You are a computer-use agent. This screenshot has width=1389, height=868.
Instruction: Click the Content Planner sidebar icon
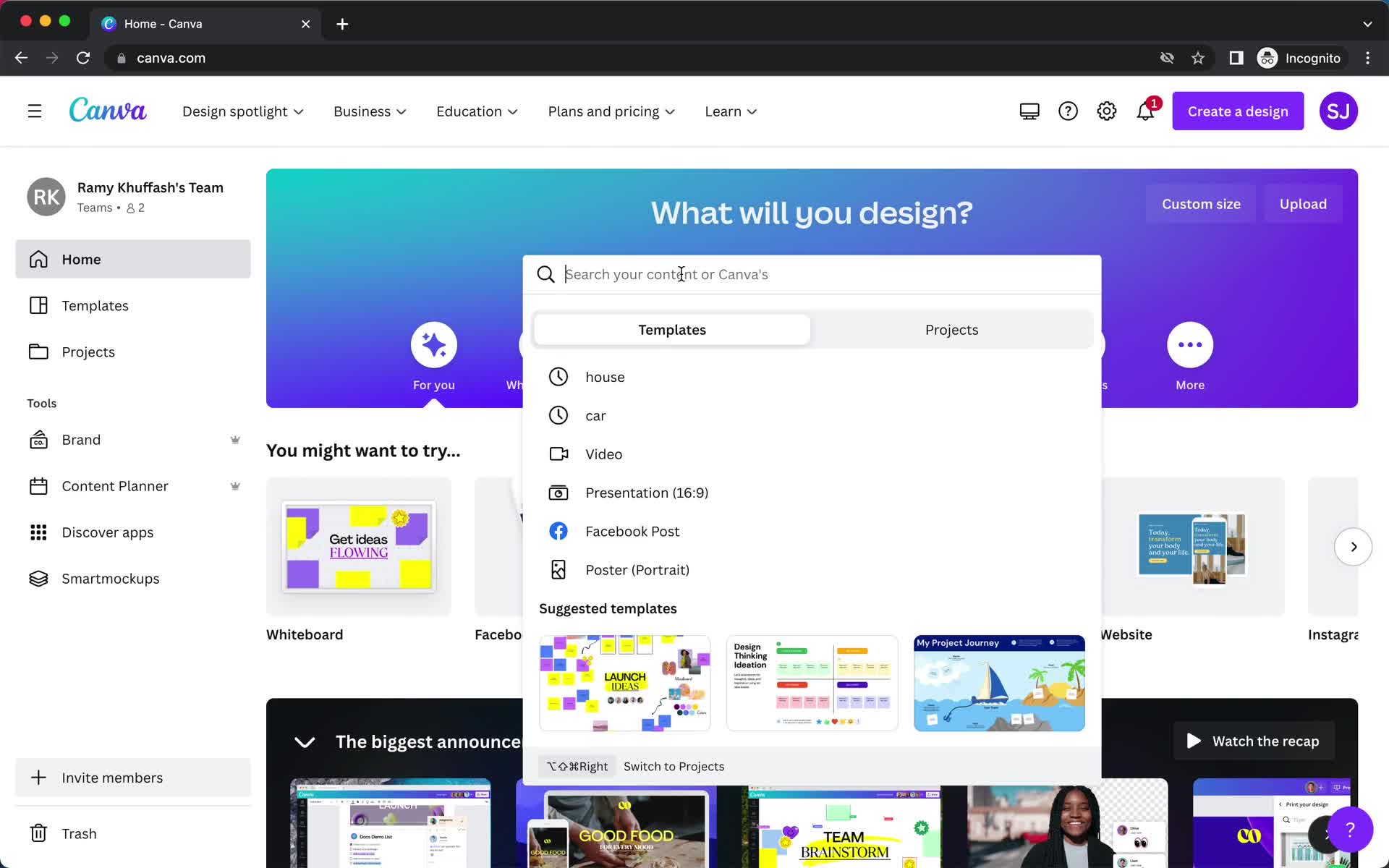[37, 486]
